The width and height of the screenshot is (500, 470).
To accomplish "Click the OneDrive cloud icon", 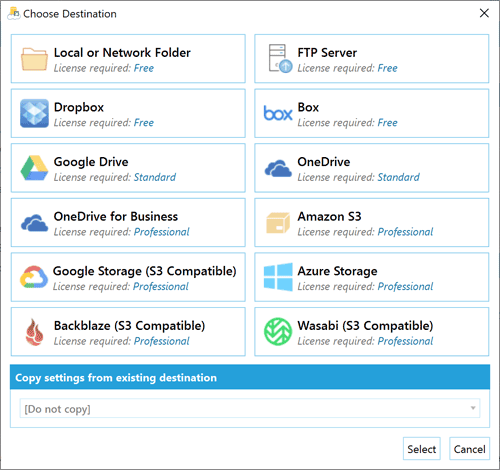I will point(278,169).
